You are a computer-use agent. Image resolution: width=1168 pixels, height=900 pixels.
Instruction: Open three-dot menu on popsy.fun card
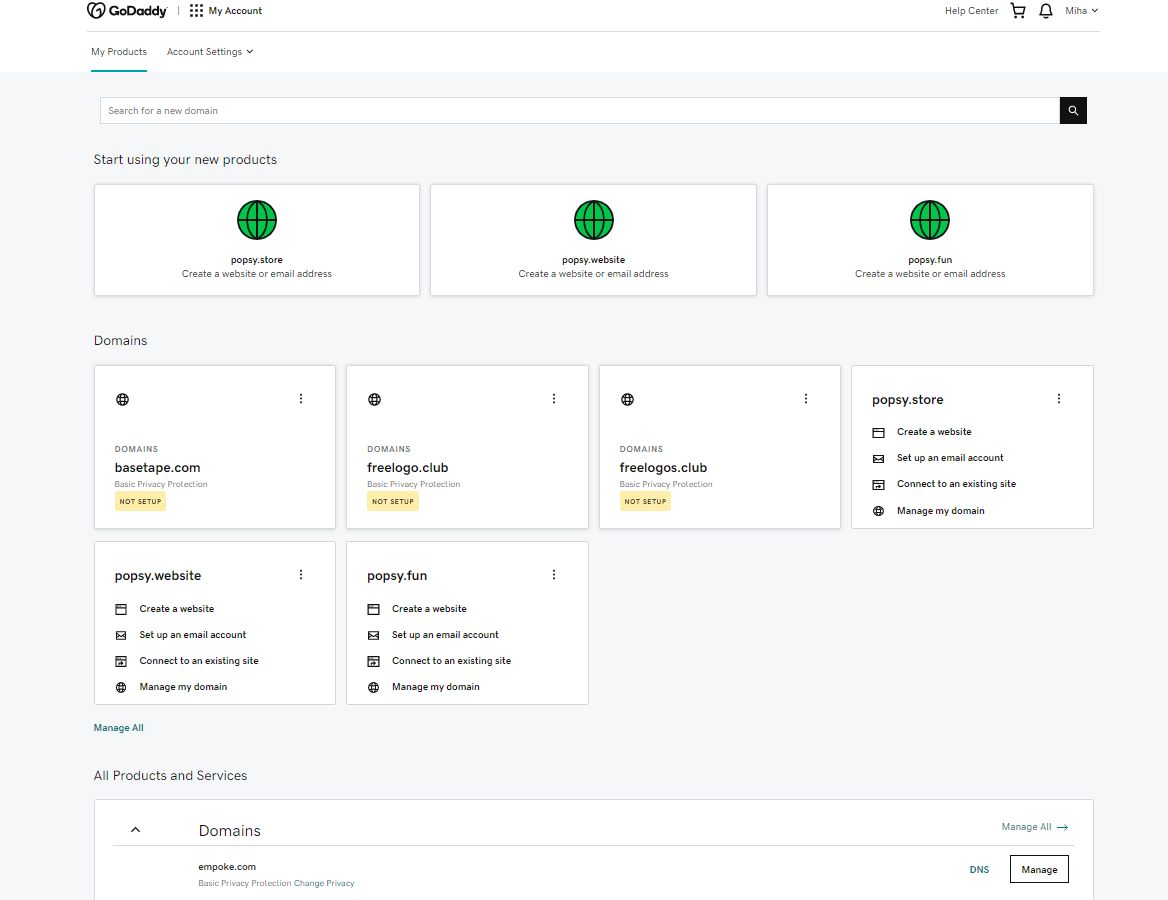[x=554, y=575]
